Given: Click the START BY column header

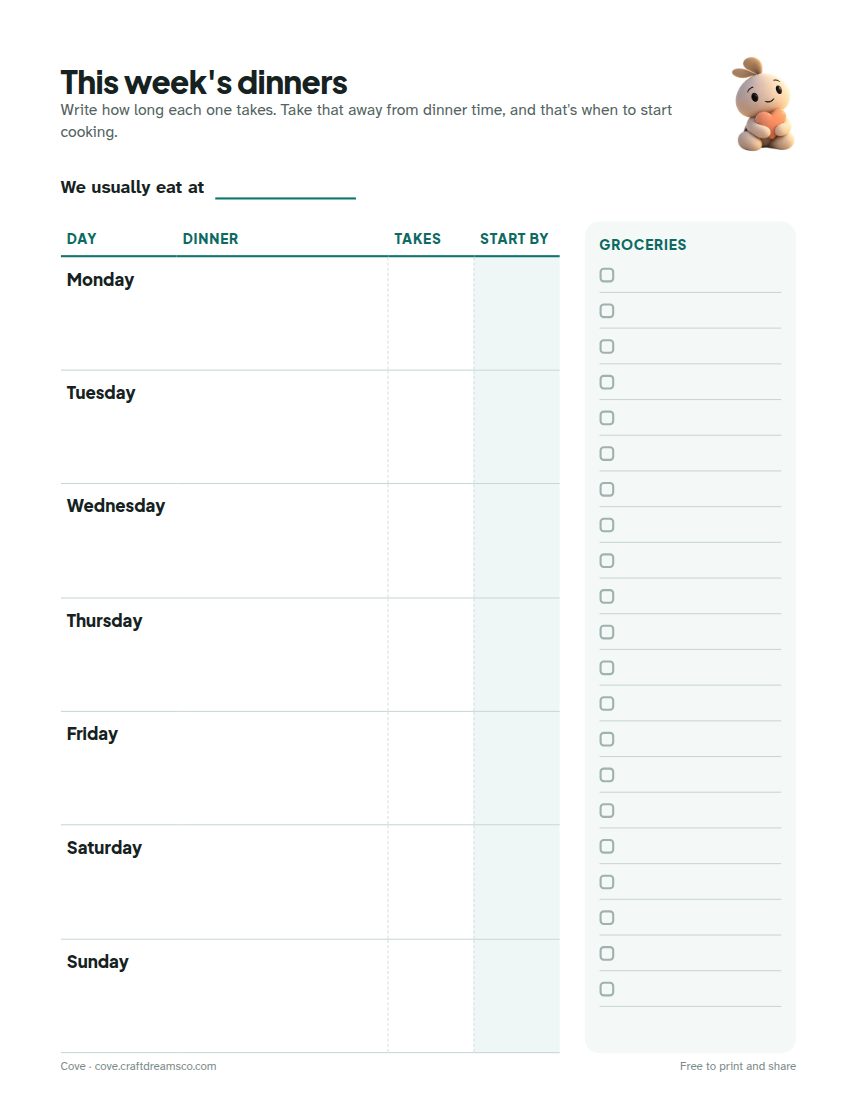Looking at the screenshot, I should click(x=514, y=239).
